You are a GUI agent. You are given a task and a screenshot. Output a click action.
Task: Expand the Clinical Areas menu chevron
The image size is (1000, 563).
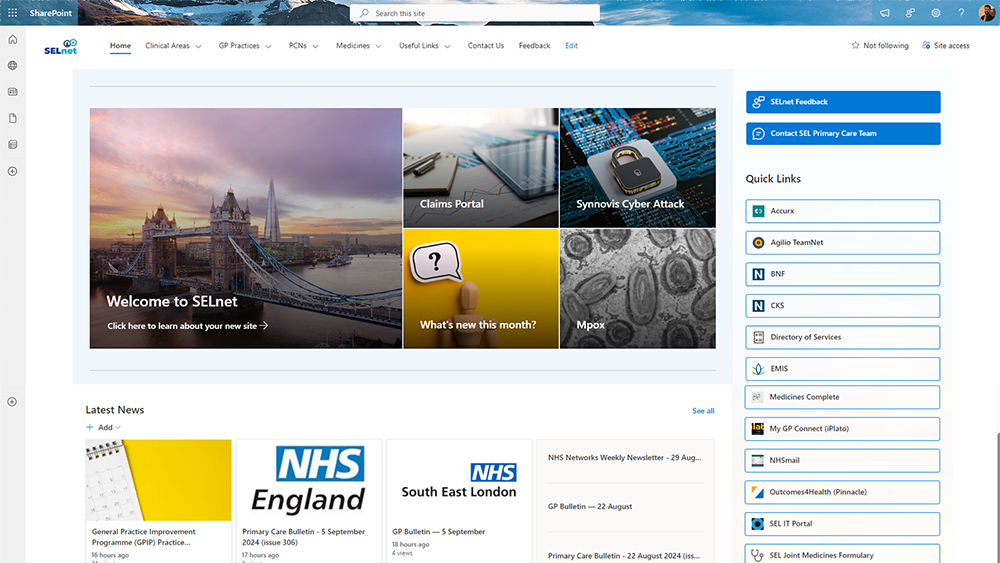[x=198, y=46]
